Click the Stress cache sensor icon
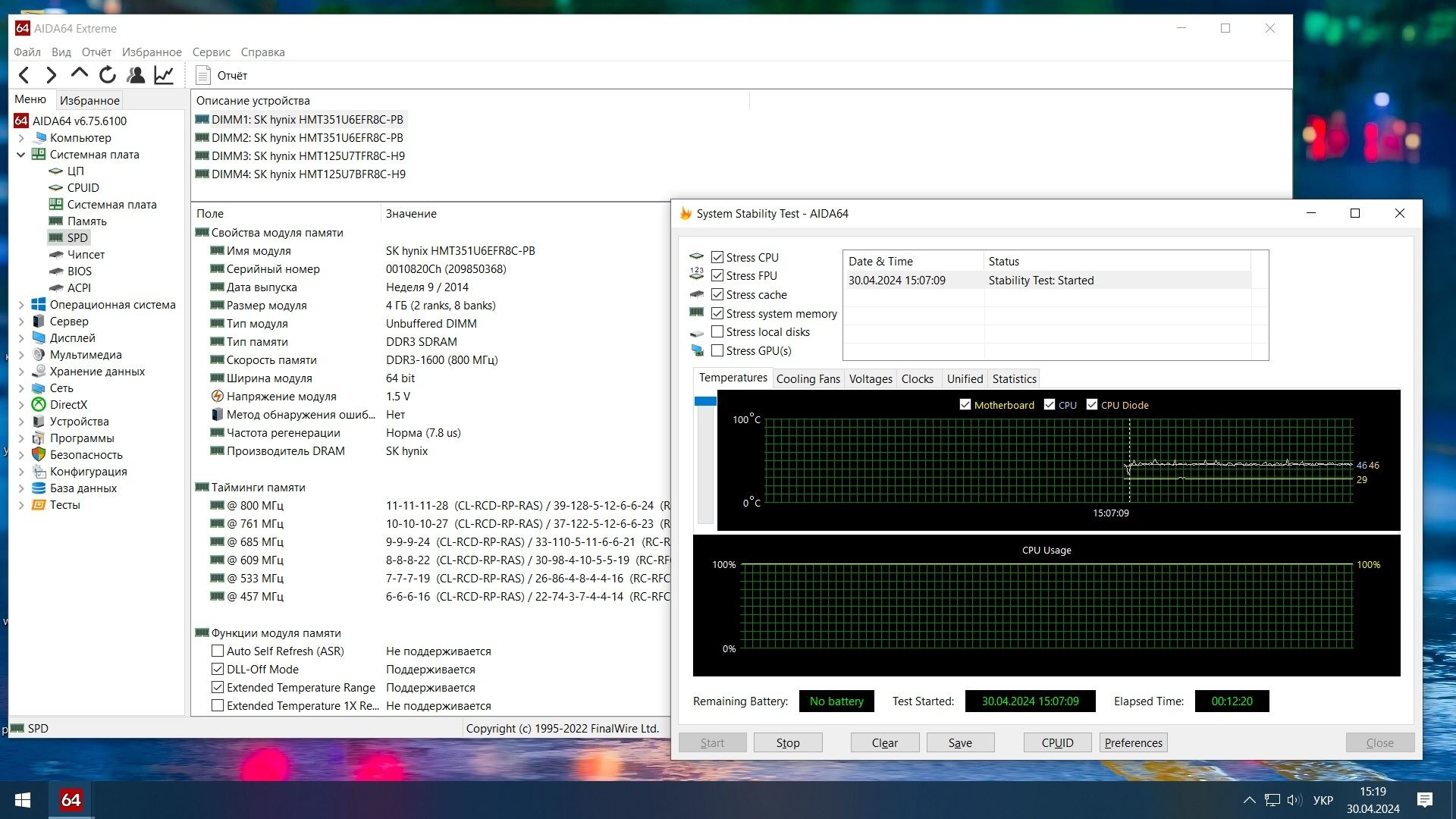 pos(697,294)
